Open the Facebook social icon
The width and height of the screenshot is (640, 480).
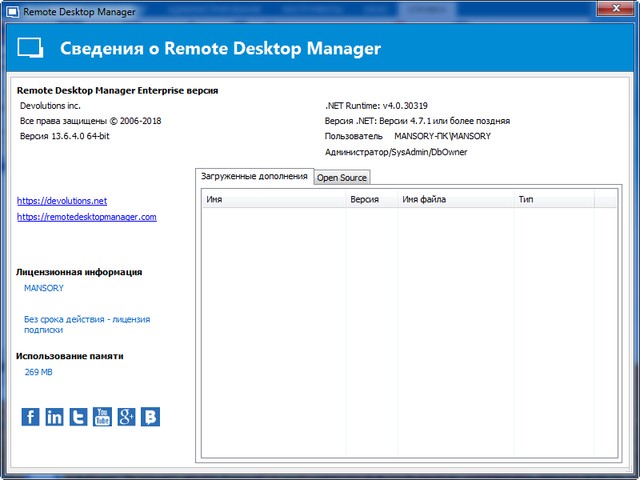point(31,417)
